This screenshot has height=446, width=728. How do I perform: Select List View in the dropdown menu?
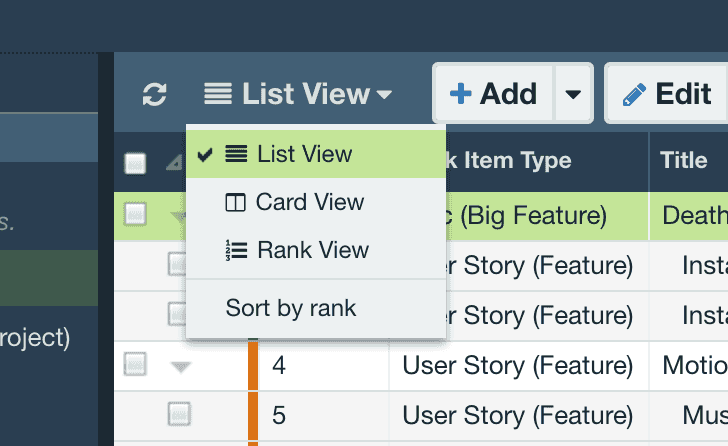pos(316,154)
